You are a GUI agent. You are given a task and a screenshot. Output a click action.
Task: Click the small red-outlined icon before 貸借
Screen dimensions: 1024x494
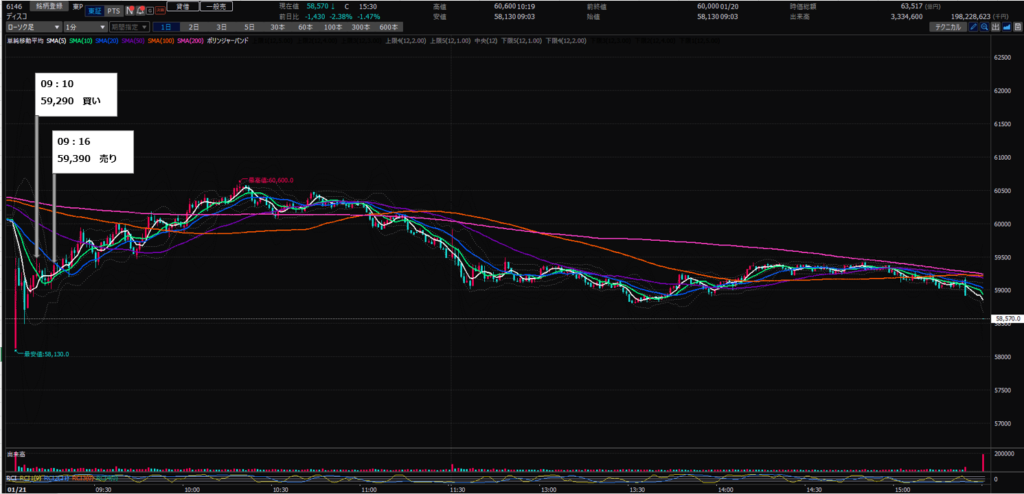[x=157, y=8]
